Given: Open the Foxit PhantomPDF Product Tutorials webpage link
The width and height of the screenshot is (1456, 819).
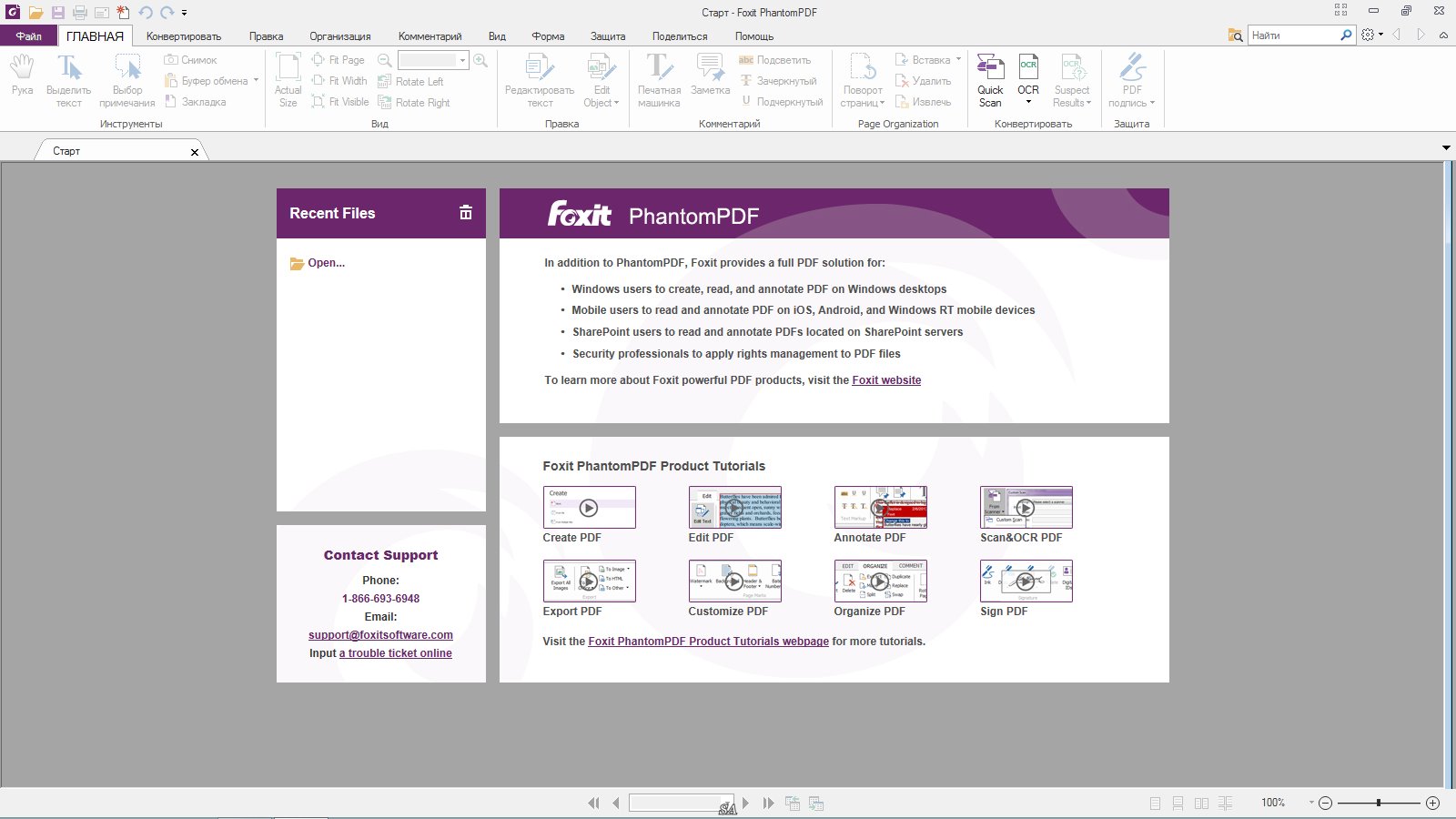Looking at the screenshot, I should point(708,642).
